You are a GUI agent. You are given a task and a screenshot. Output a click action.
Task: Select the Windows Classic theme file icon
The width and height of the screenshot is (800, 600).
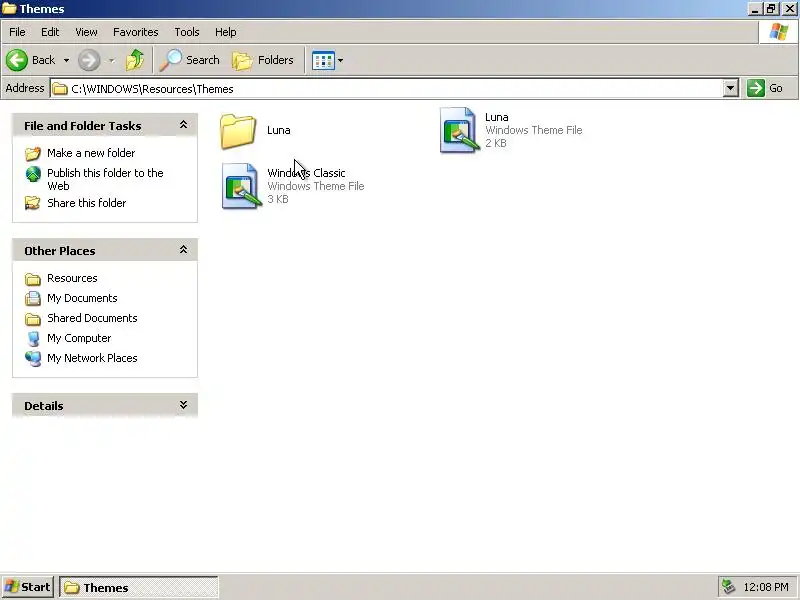241,186
